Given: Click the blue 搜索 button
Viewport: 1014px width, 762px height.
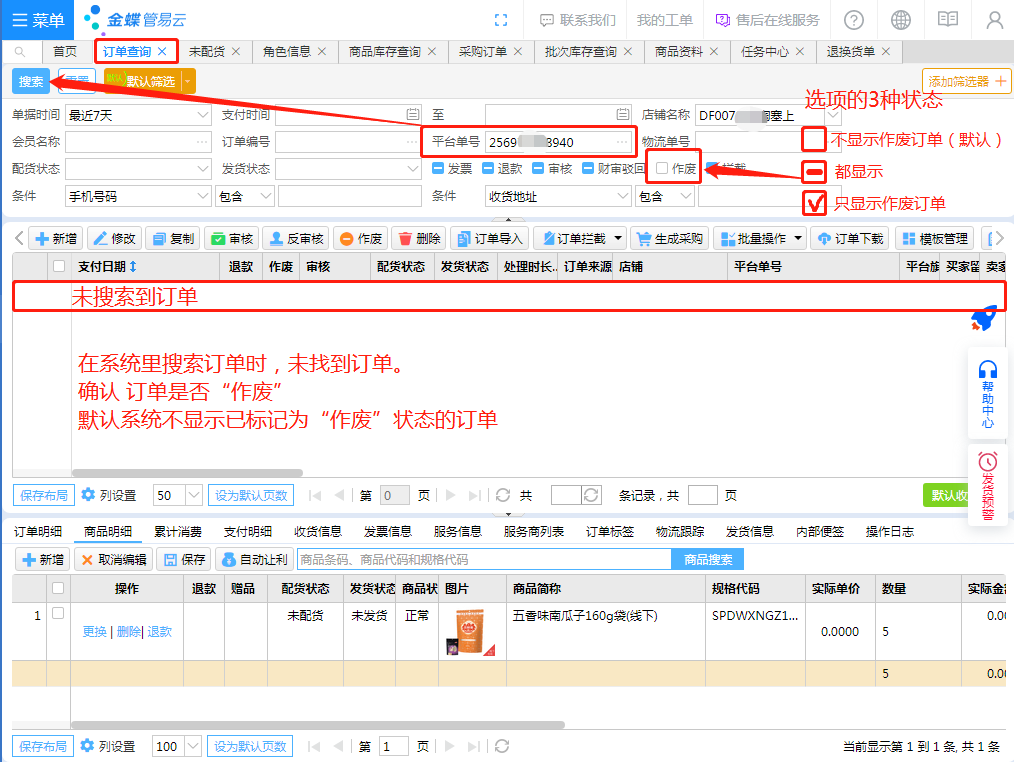Looking at the screenshot, I should pyautogui.click(x=31, y=81).
